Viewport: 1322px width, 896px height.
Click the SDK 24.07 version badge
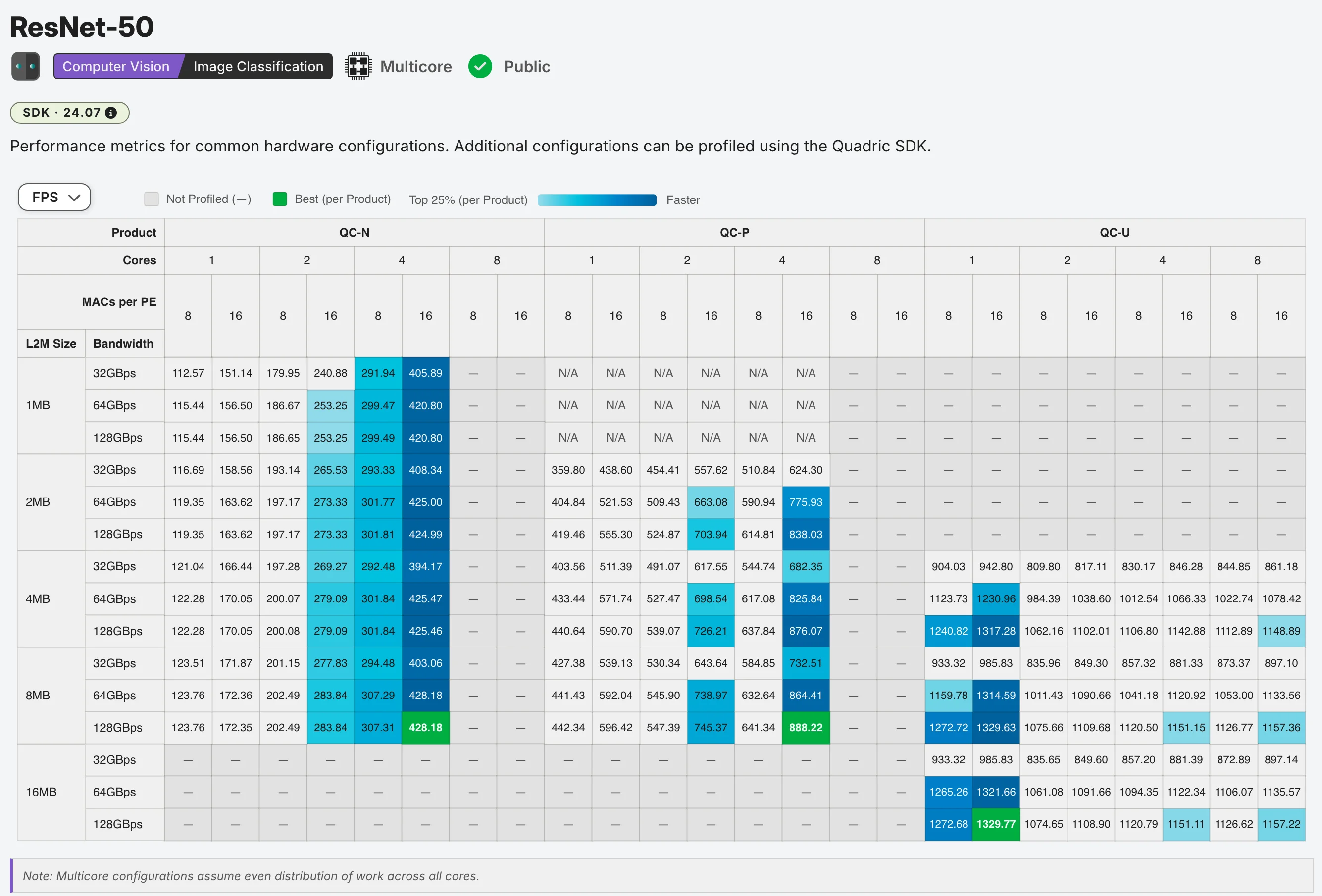(69, 113)
